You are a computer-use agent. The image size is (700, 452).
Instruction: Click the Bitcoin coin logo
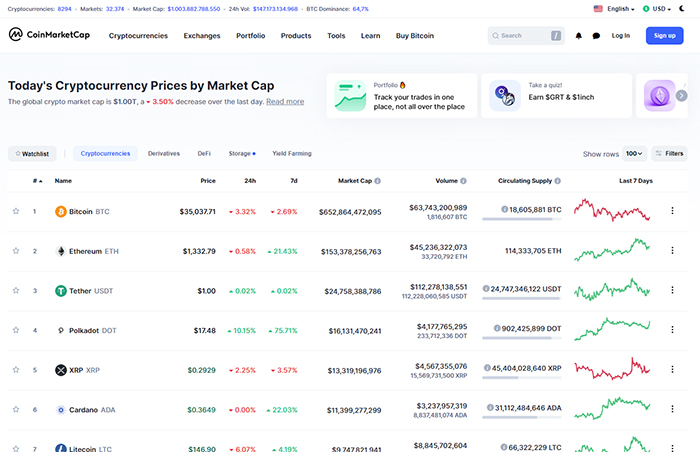[61, 211]
